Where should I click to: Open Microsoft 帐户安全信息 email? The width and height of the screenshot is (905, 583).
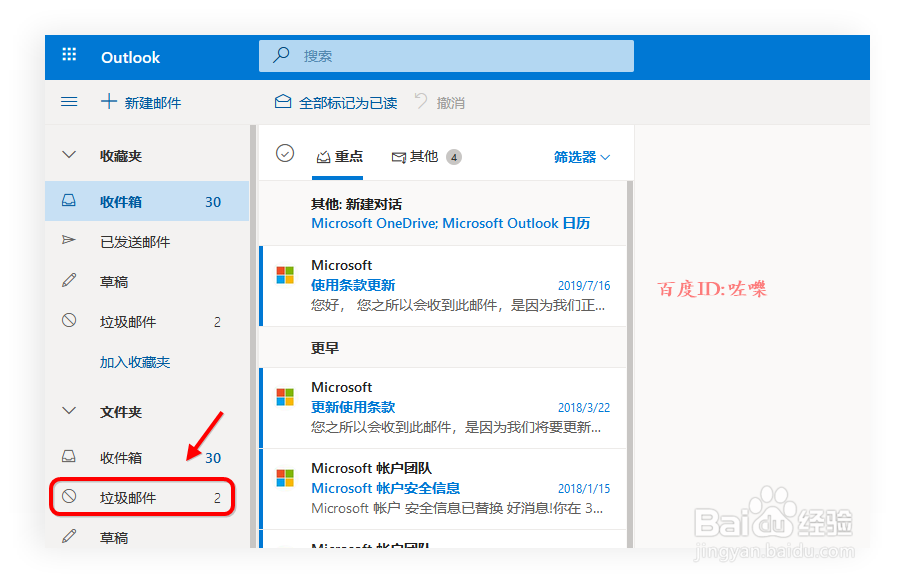[x=443, y=489]
